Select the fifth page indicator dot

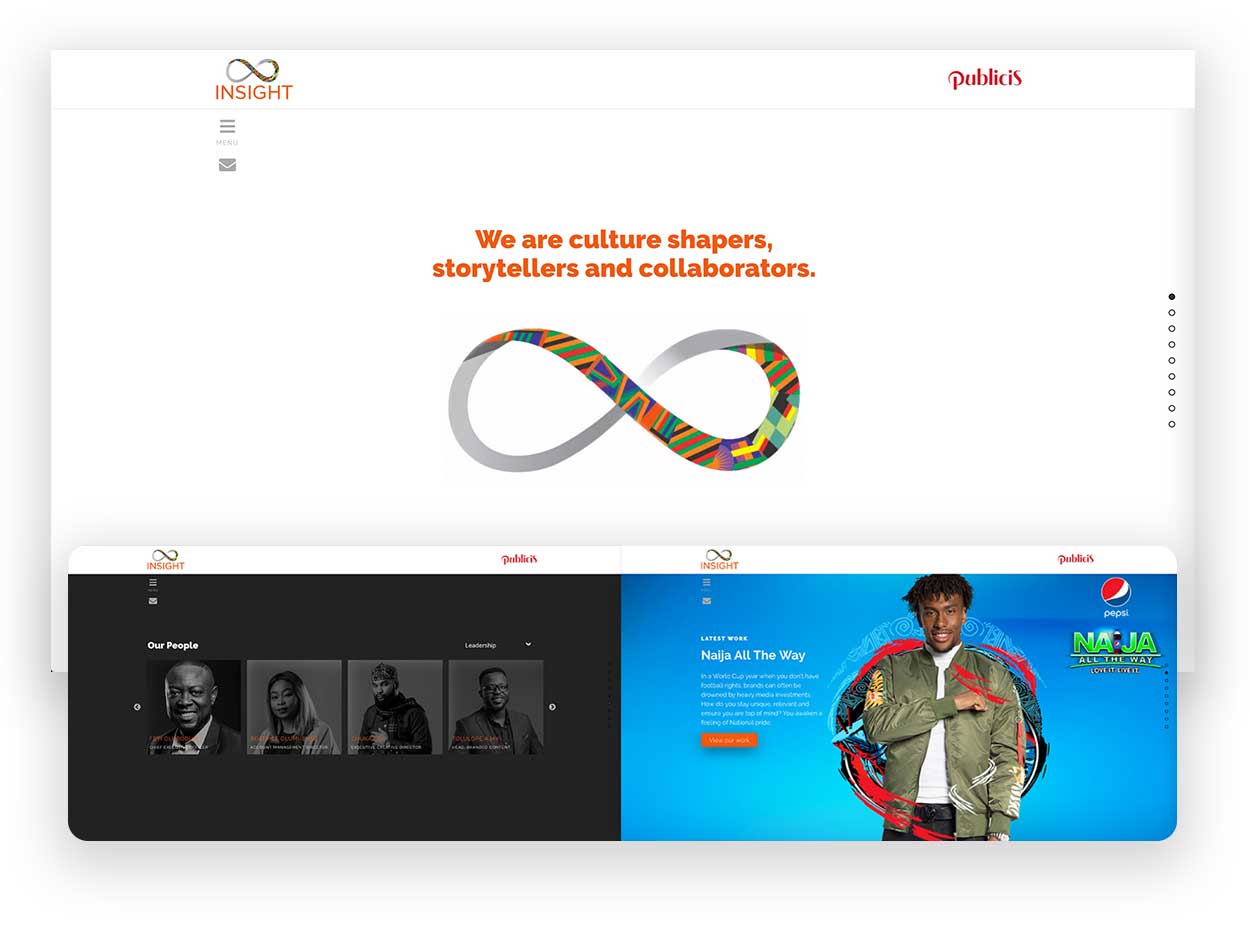[x=1172, y=360]
